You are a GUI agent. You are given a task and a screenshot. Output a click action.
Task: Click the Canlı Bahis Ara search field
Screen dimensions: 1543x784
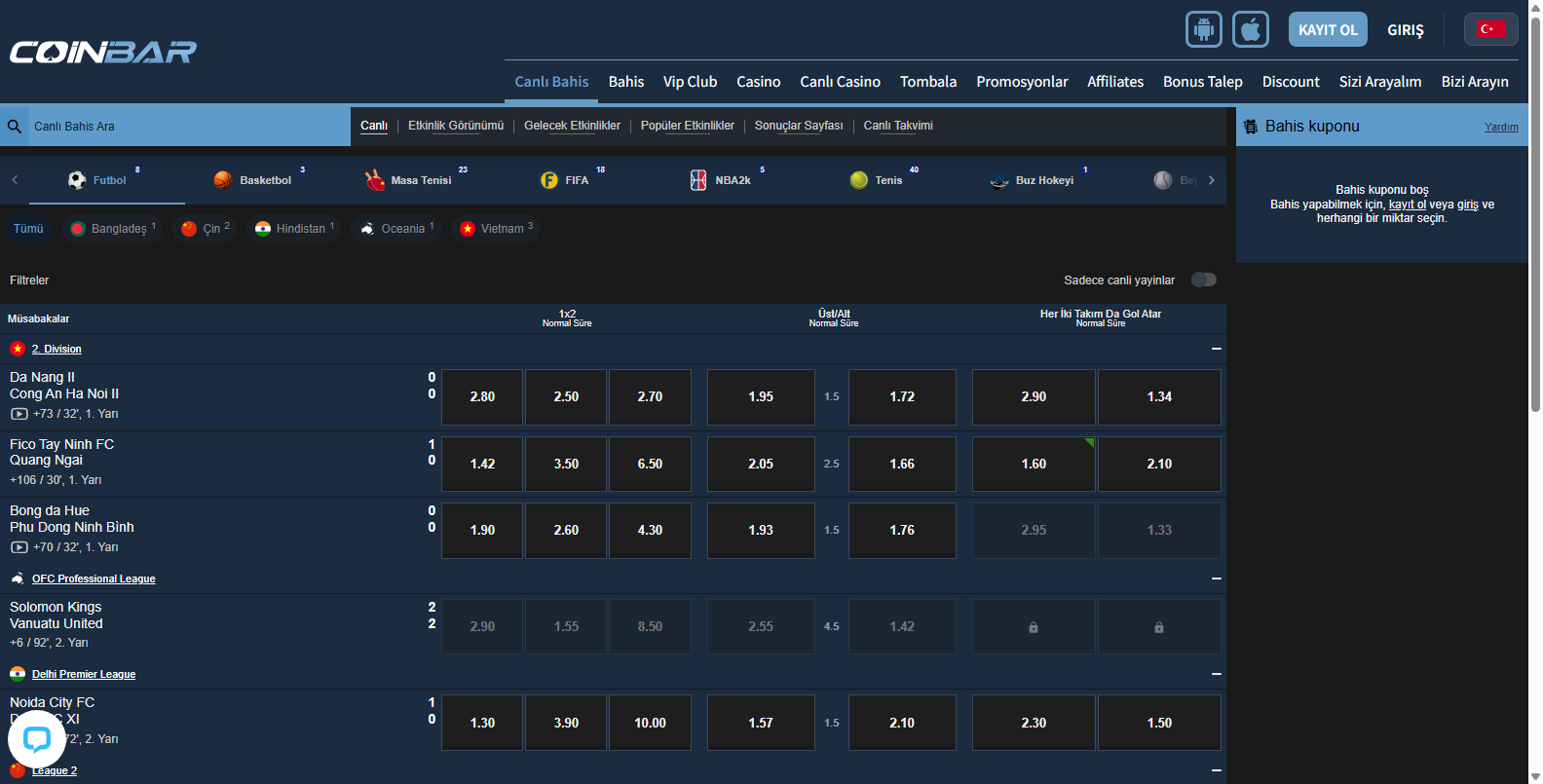tap(185, 127)
